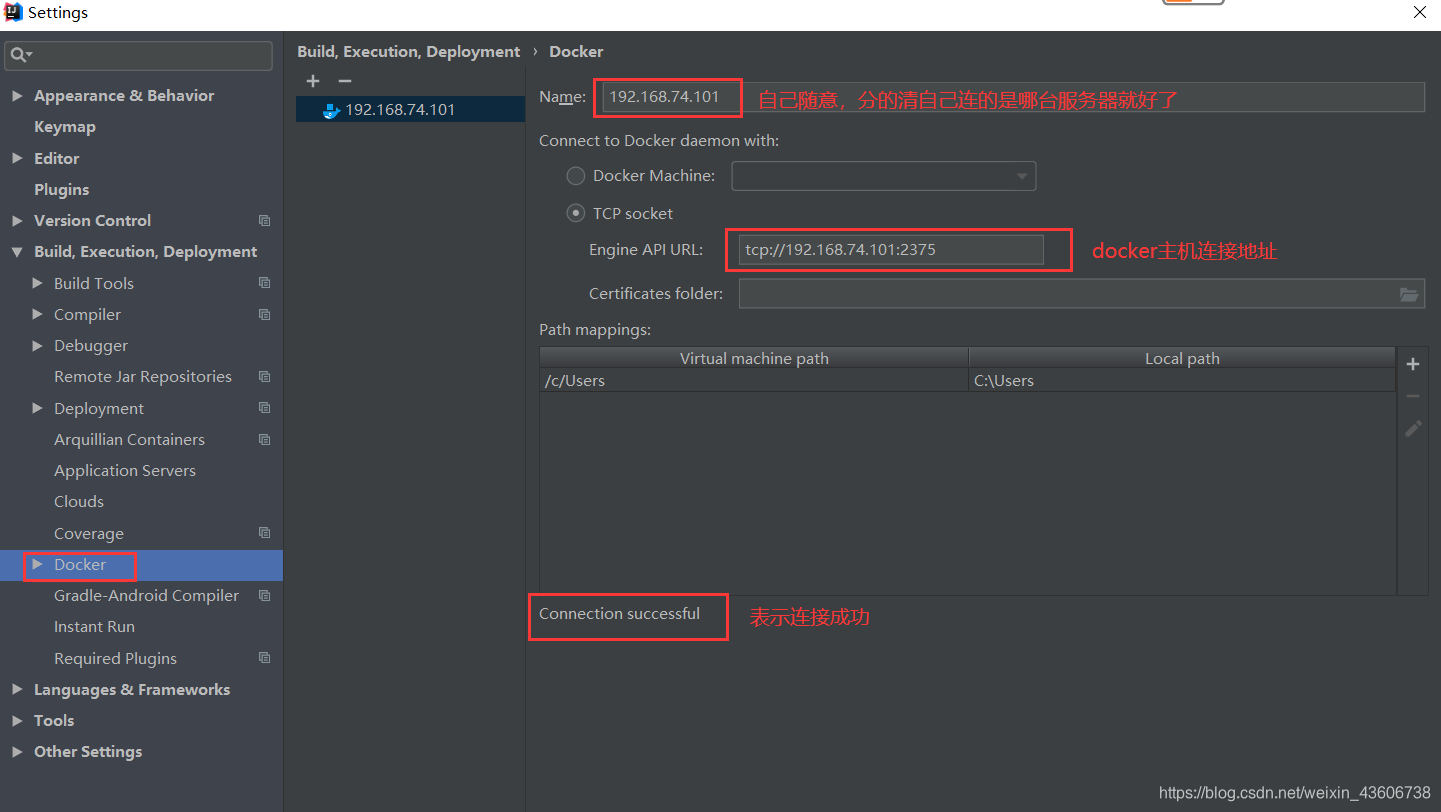Screen dimensions: 1441x812
Task: Click project-level icon beside Build Tools
Action: (x=264, y=283)
